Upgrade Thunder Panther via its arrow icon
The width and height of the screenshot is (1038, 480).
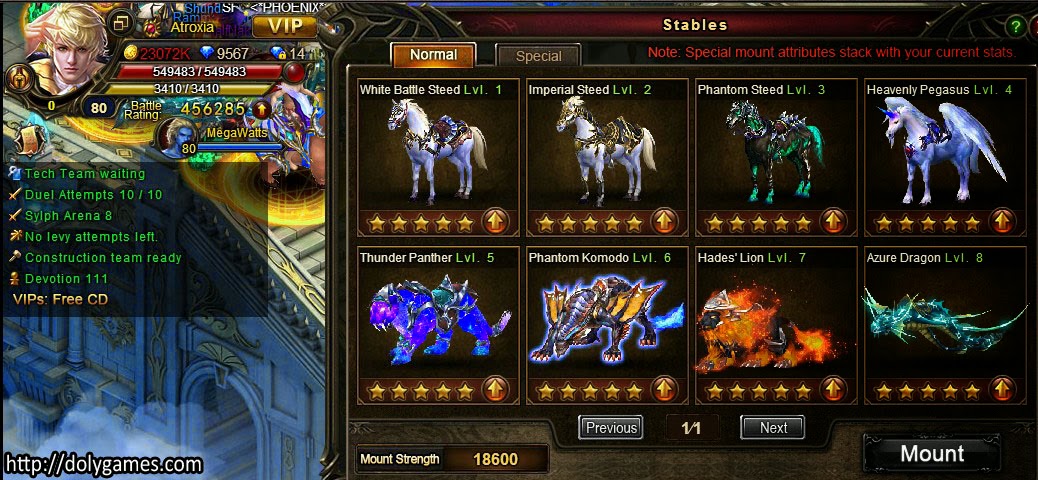click(495, 389)
